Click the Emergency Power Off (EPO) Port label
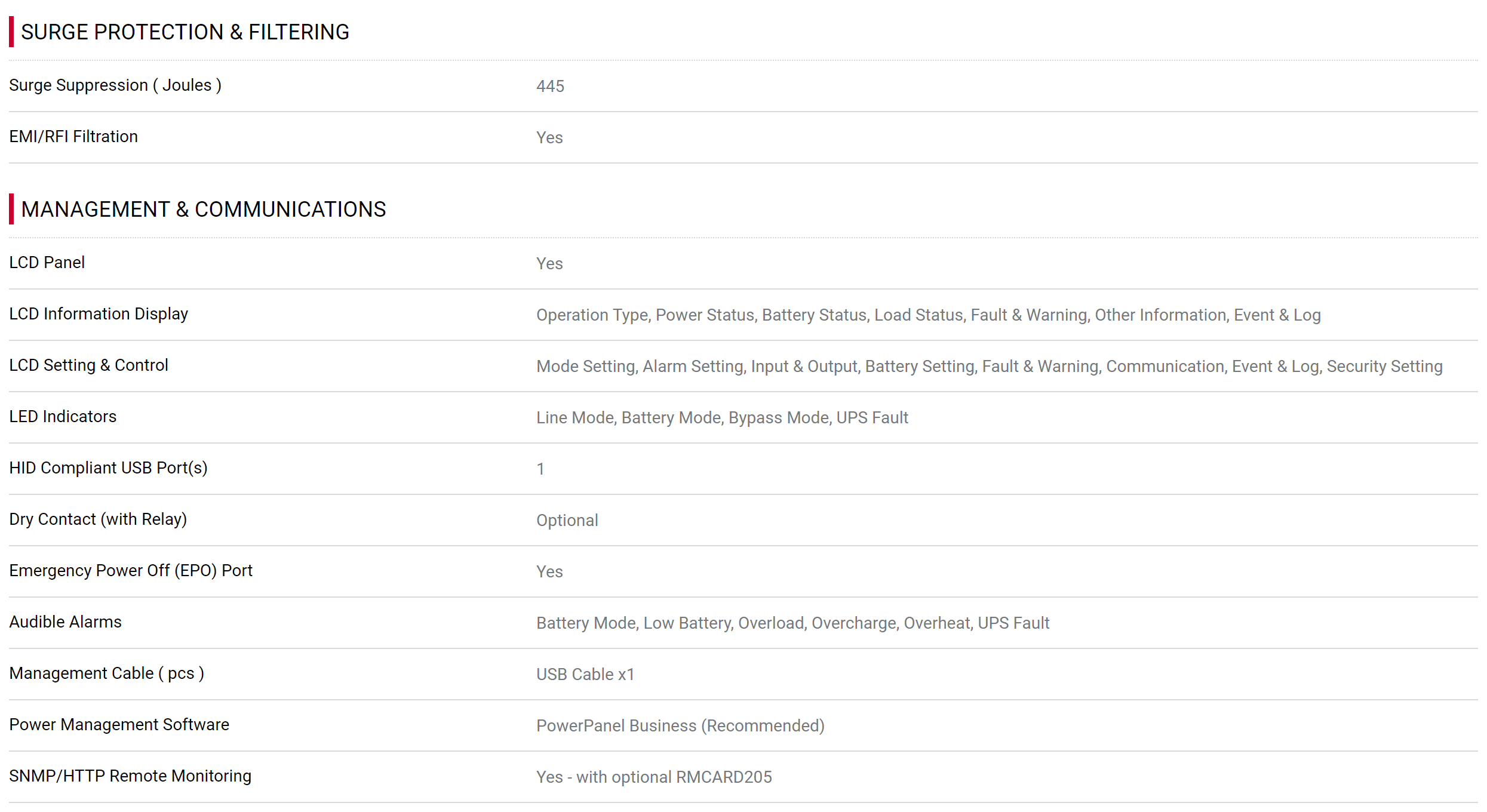Screen dimensions: 1487x812 coord(131,571)
